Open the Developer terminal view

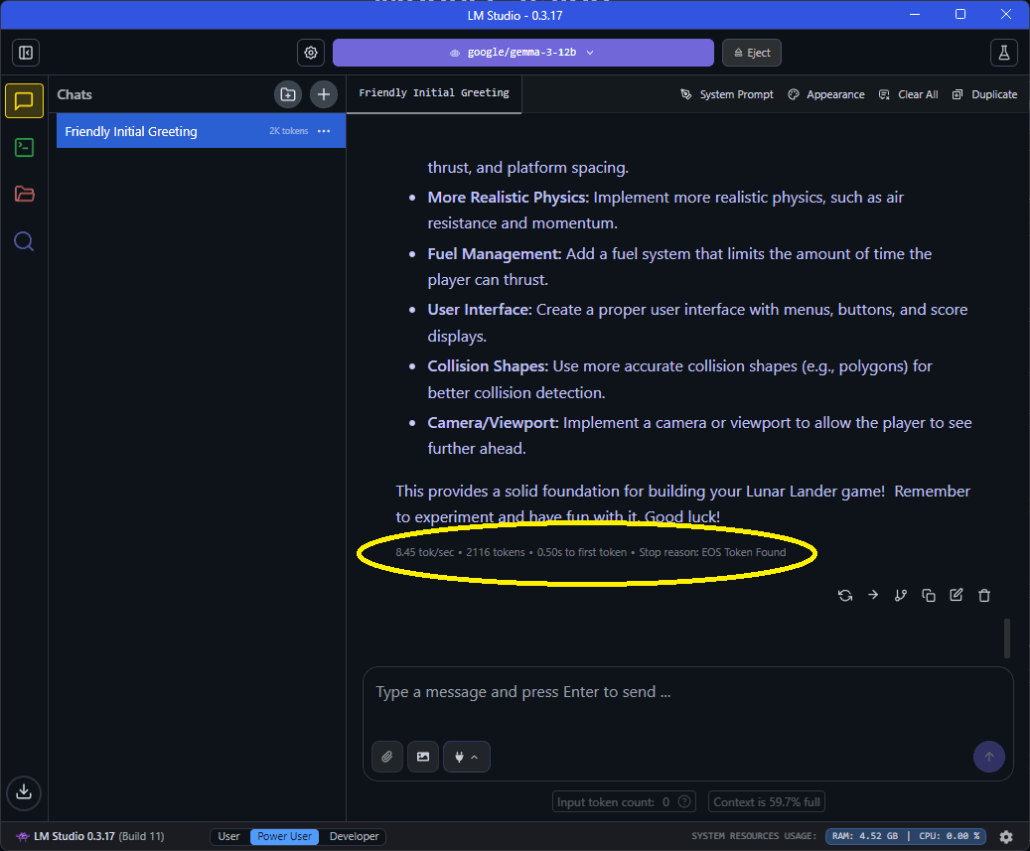pyautogui.click(x=24, y=147)
